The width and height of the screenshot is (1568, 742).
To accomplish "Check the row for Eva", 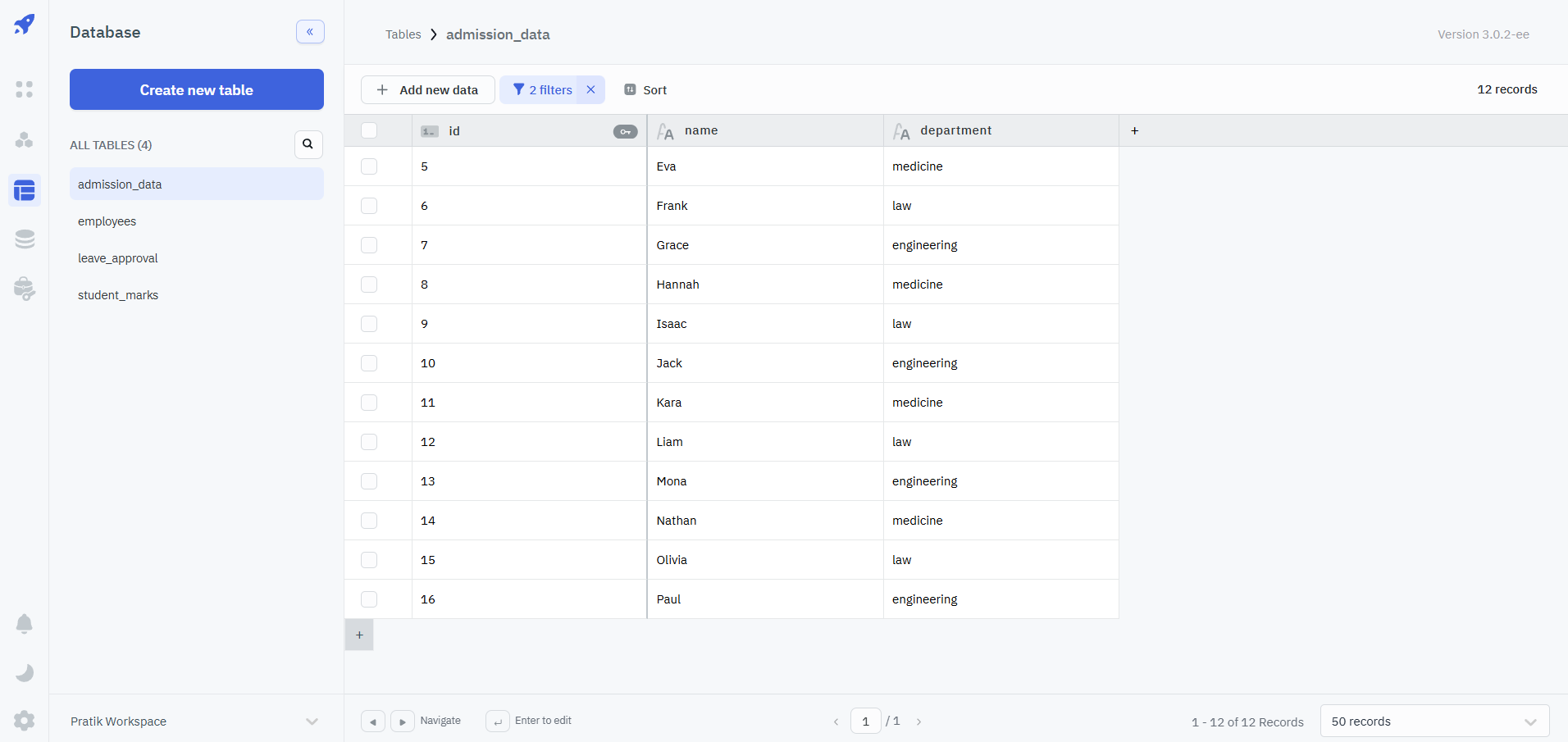I will 369,166.
